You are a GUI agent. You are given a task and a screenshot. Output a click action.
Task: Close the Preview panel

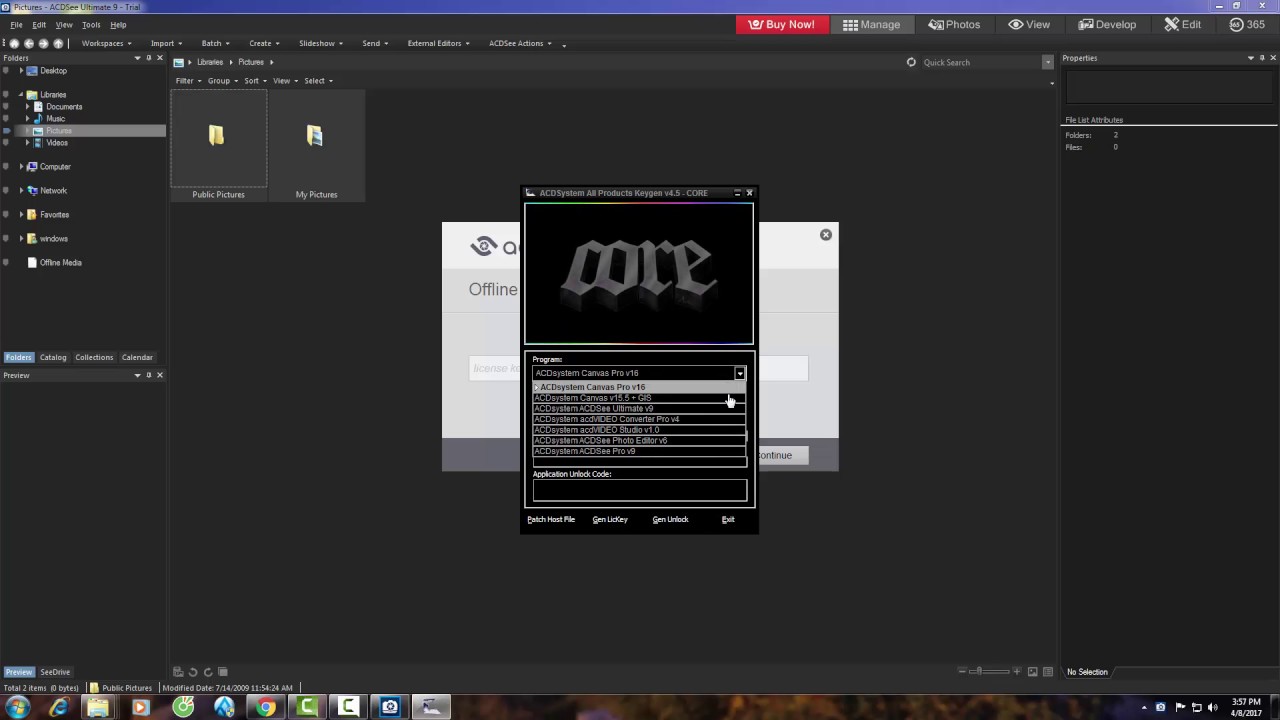159,375
